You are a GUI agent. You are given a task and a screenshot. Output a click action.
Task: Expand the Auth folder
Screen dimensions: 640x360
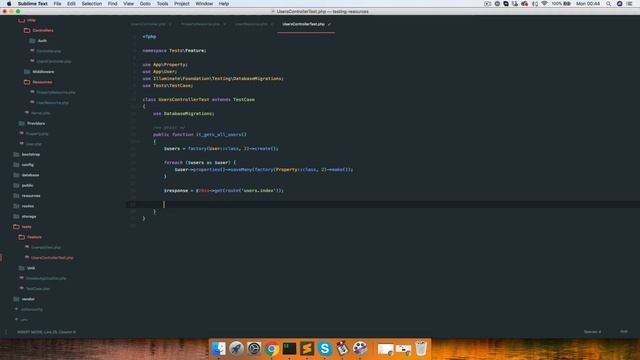[42, 41]
